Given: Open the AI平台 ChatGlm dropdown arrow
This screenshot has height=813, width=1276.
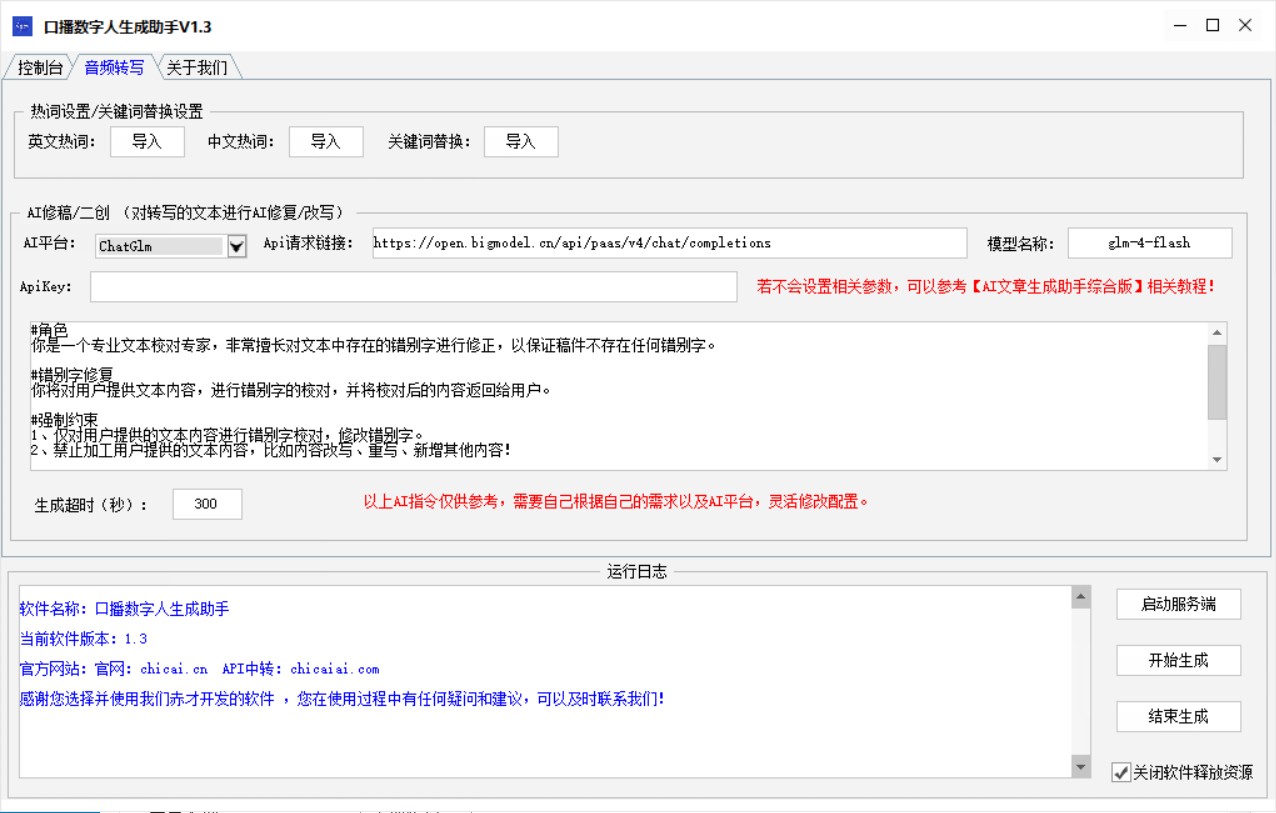Looking at the screenshot, I should point(237,246).
